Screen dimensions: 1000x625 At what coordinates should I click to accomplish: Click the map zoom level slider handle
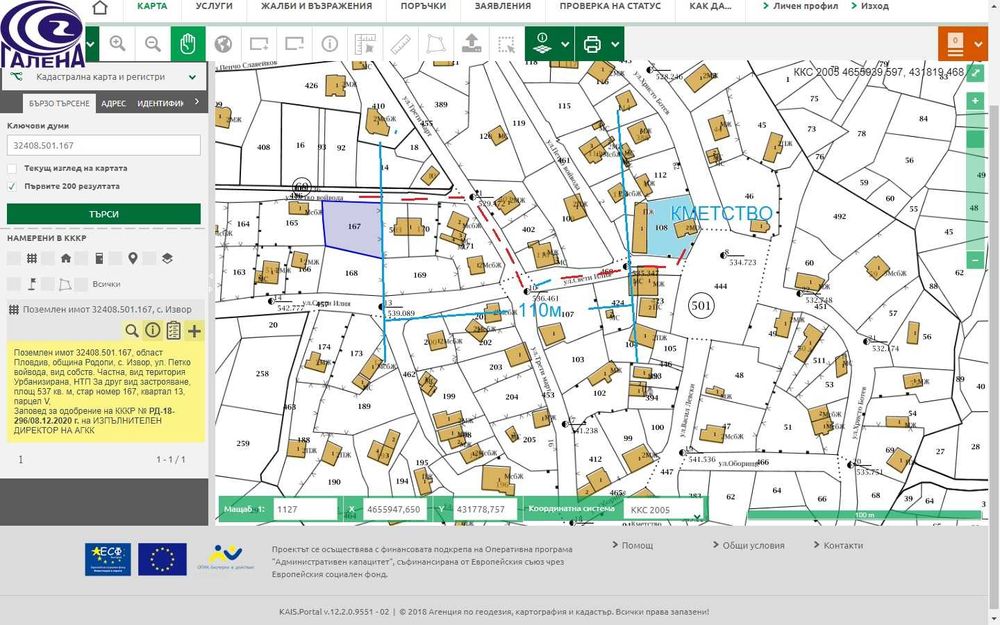click(974, 139)
